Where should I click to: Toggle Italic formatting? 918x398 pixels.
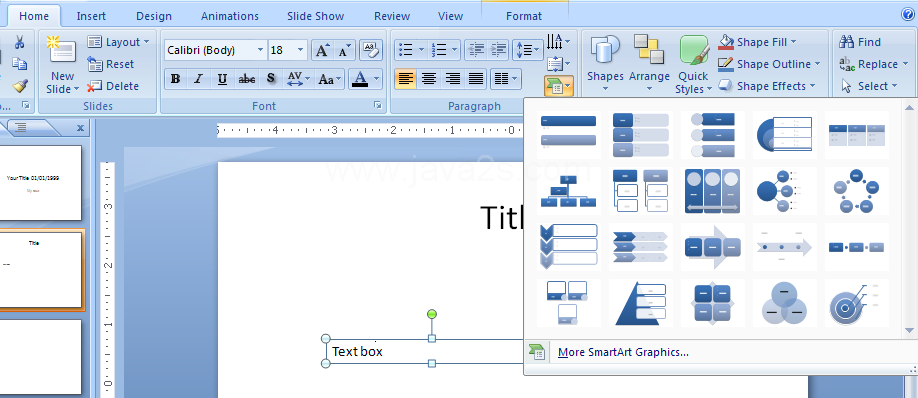tap(198, 79)
